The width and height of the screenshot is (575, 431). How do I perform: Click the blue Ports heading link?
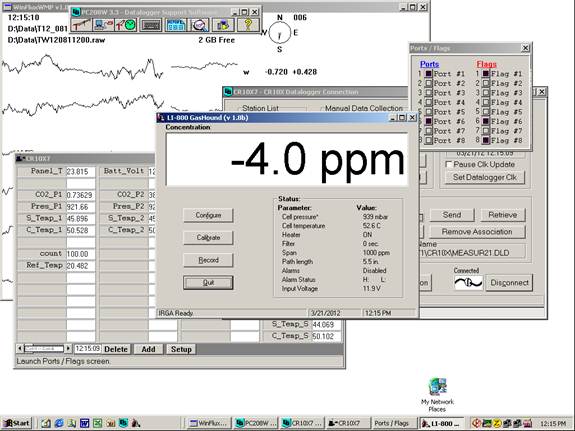pos(429,64)
